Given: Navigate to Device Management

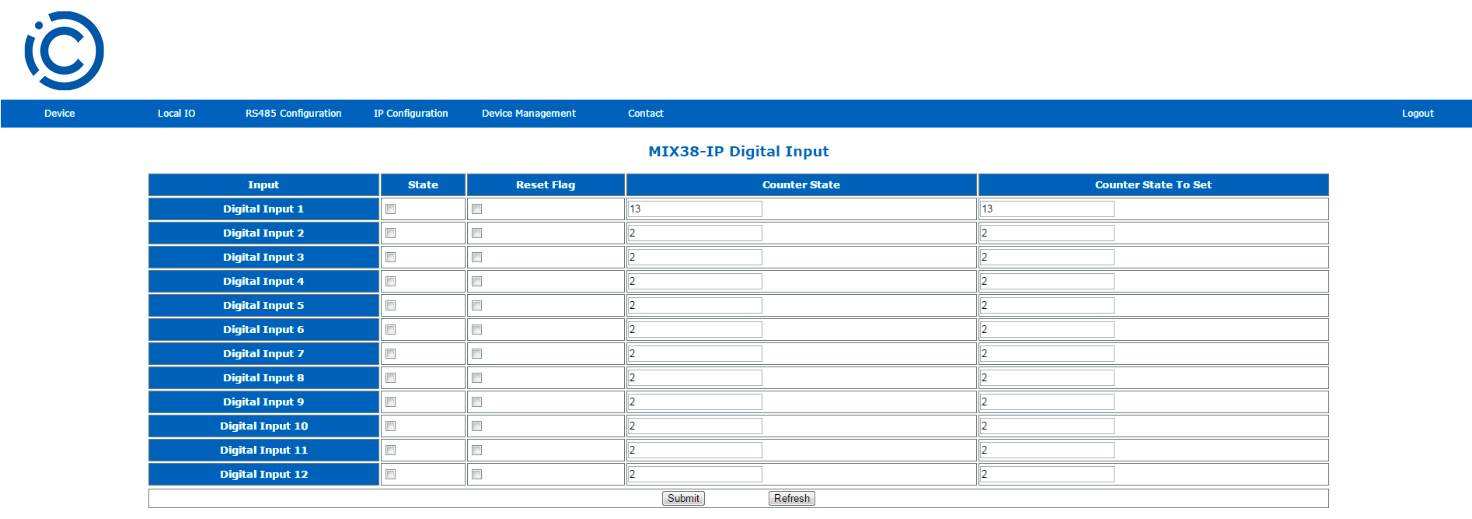Looking at the screenshot, I should point(528,114).
